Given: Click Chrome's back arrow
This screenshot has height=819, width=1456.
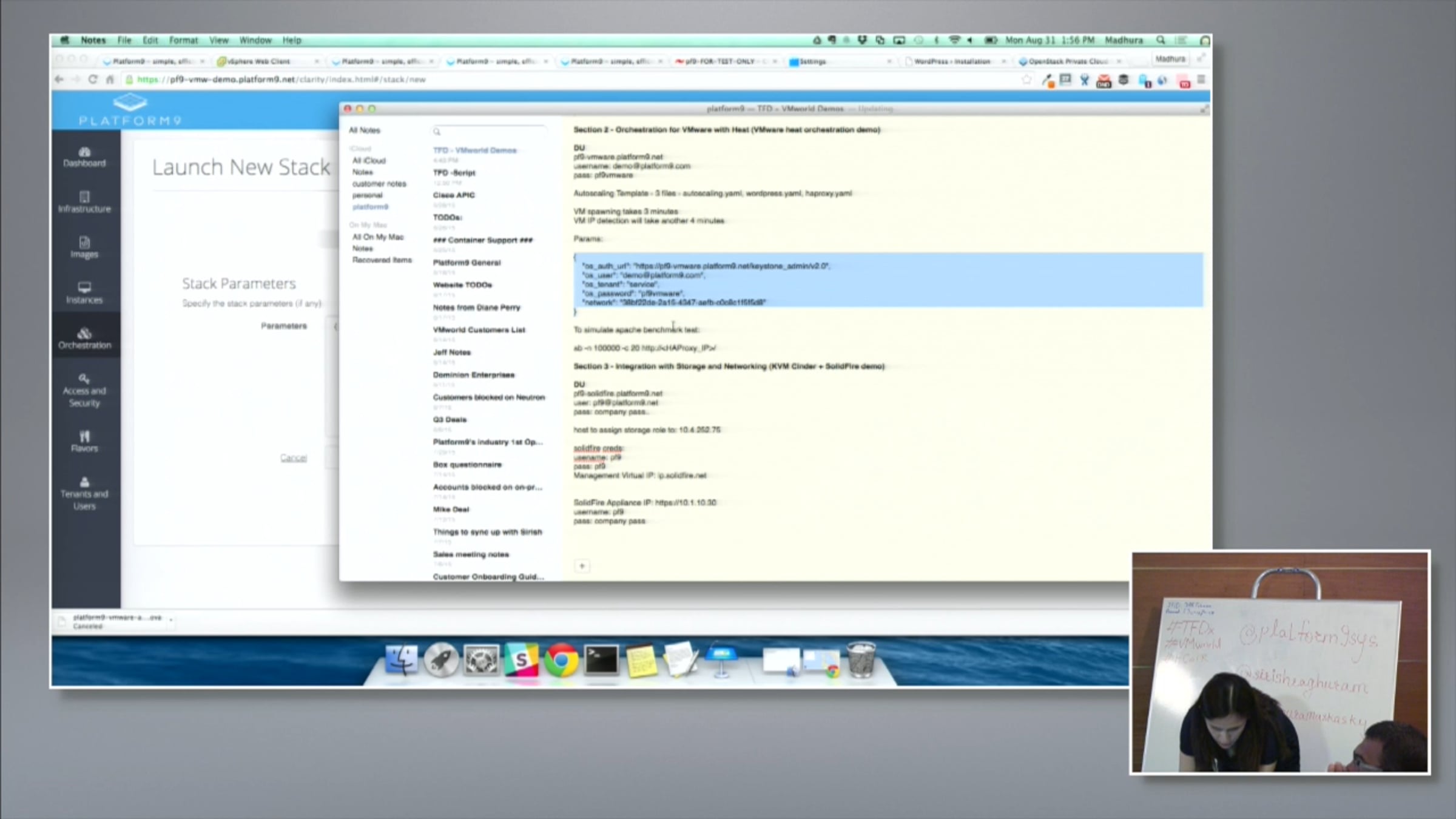Looking at the screenshot, I should click(x=59, y=79).
